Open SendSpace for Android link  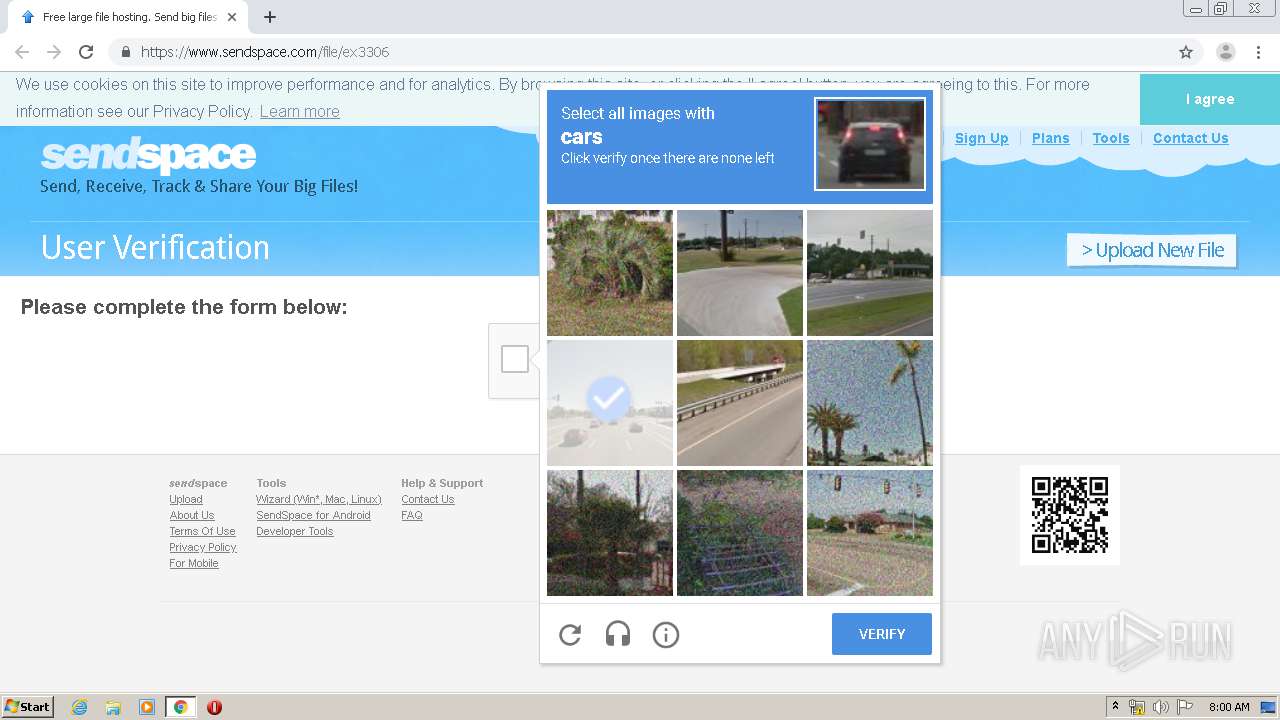pos(313,515)
